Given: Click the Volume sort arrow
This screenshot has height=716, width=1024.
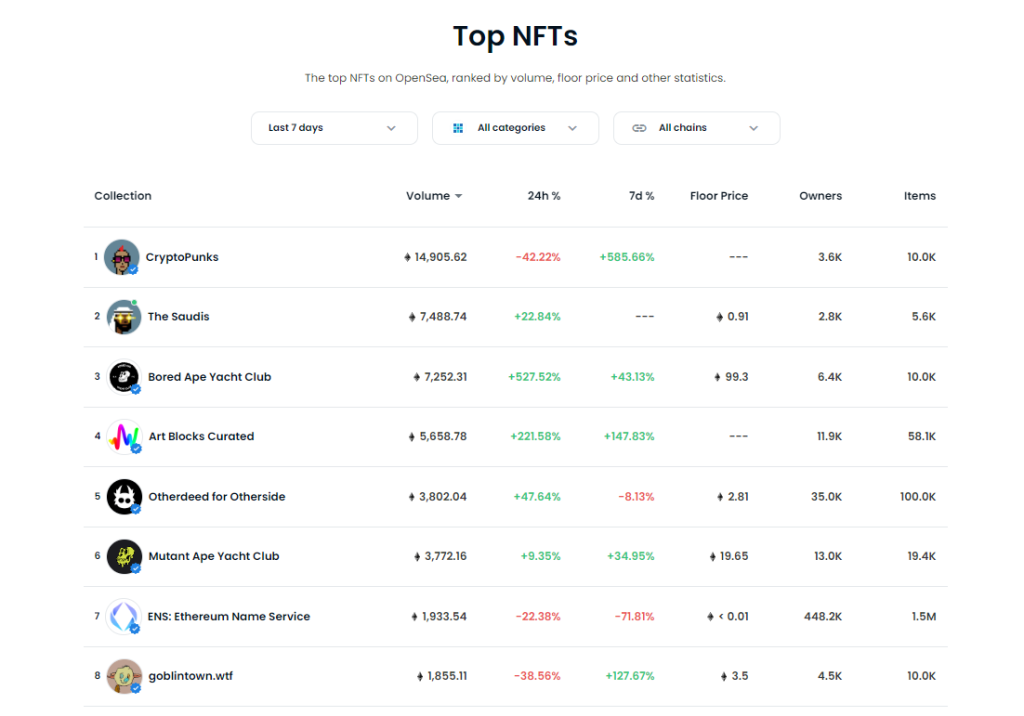Looking at the screenshot, I should coord(458,196).
